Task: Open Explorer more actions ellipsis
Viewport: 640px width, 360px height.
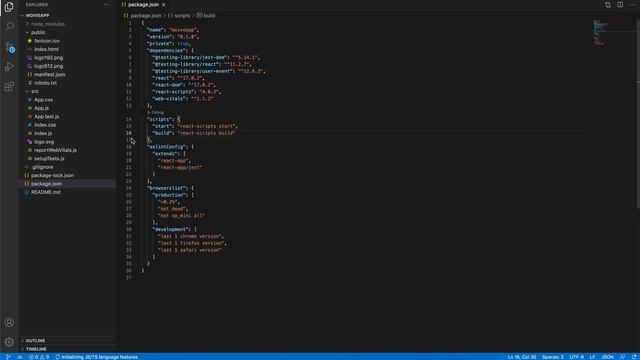Action: click(x=107, y=4)
